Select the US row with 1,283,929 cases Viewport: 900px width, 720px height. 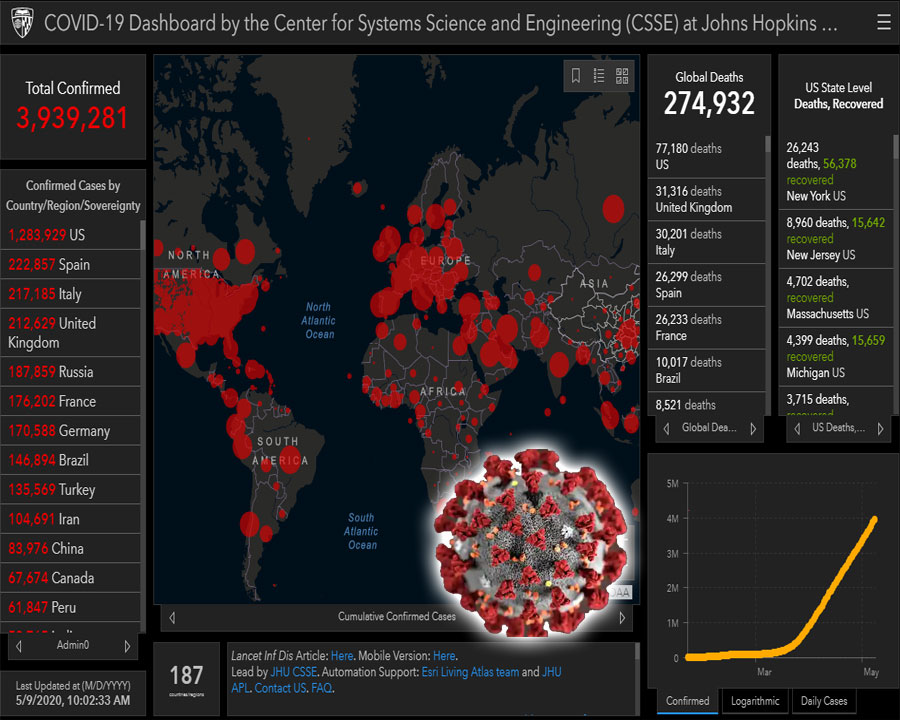(71, 235)
